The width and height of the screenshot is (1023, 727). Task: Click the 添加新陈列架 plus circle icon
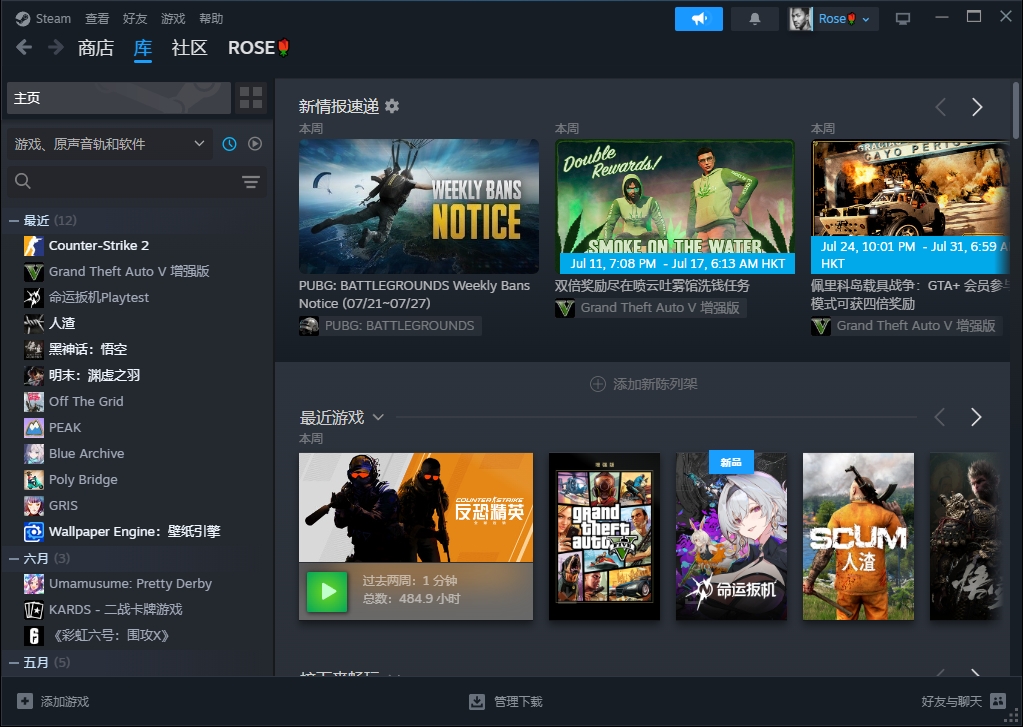point(598,384)
